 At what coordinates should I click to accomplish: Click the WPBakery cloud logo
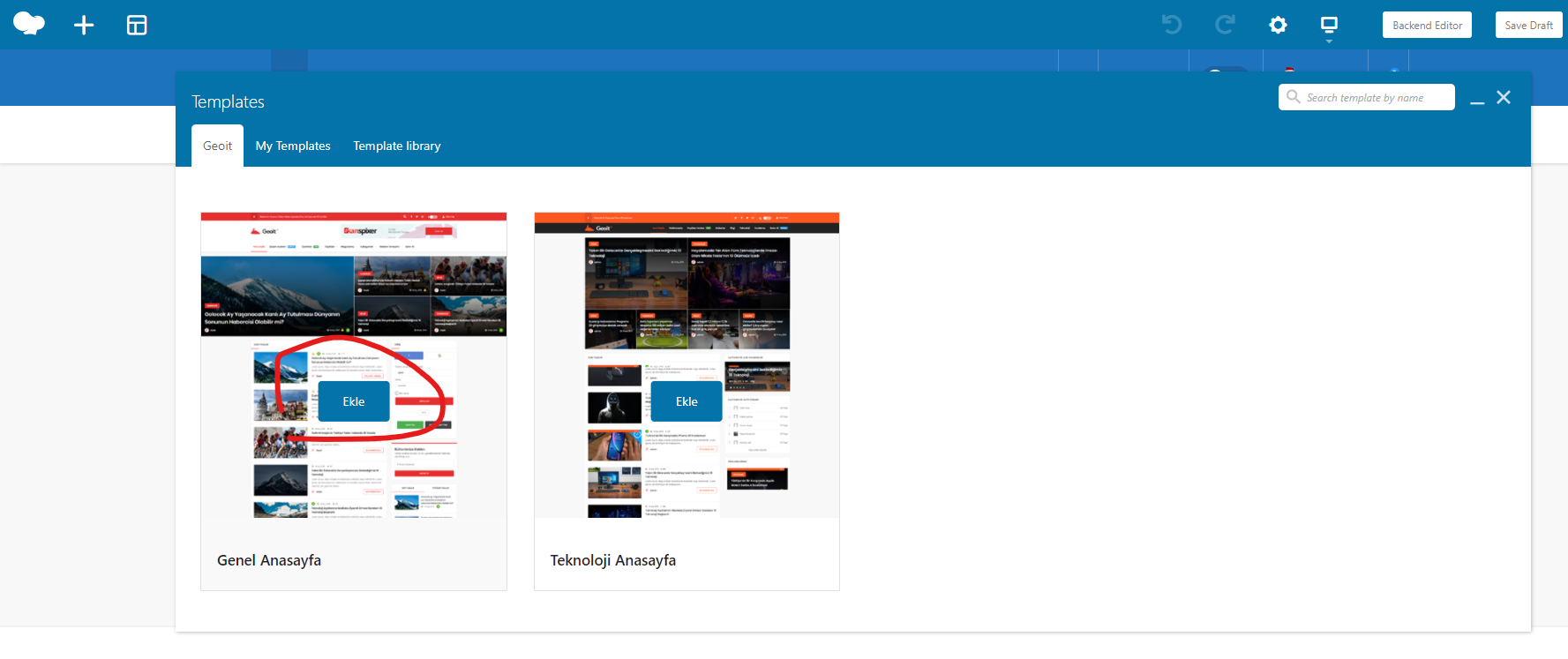[x=29, y=24]
